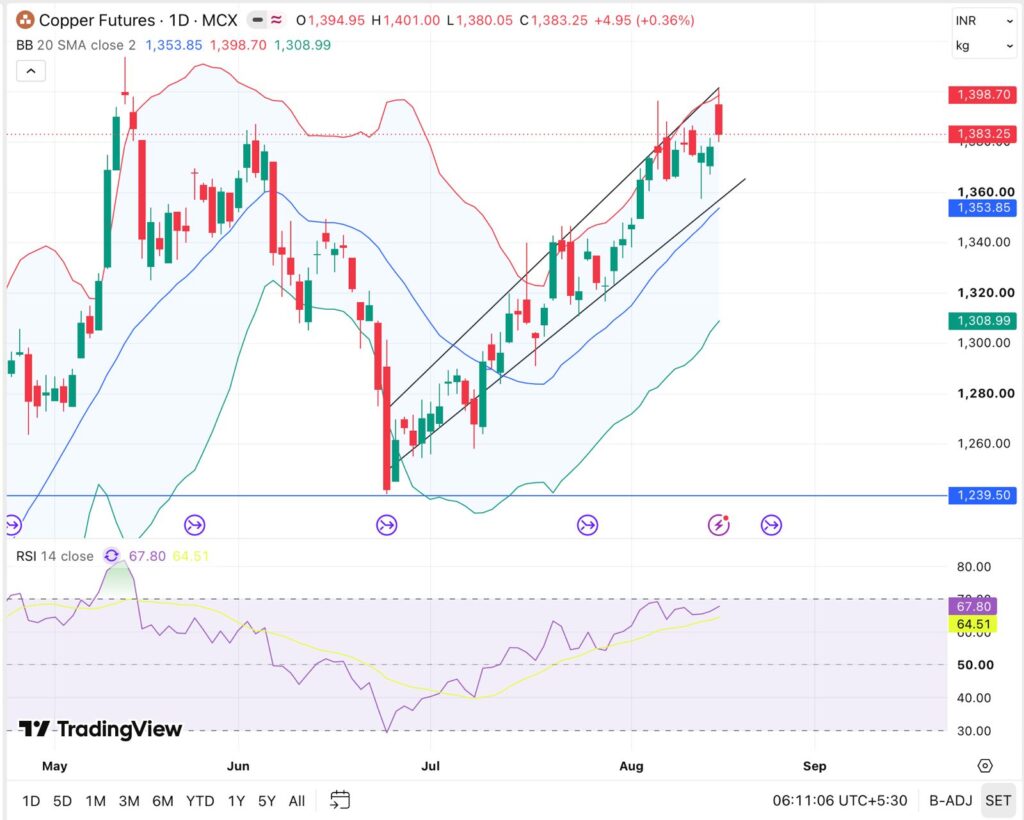1024x820 pixels.
Task: Select the 1M time range
Action: click(95, 800)
